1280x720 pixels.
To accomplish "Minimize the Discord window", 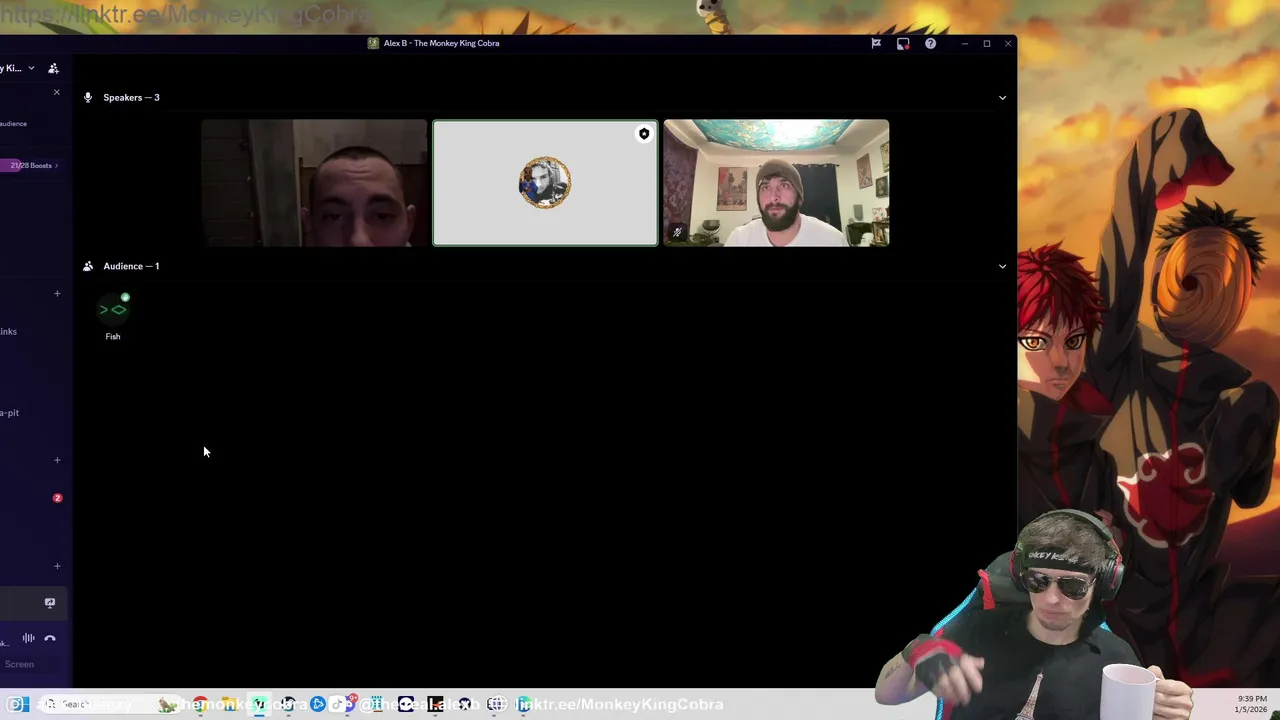I will 964,43.
